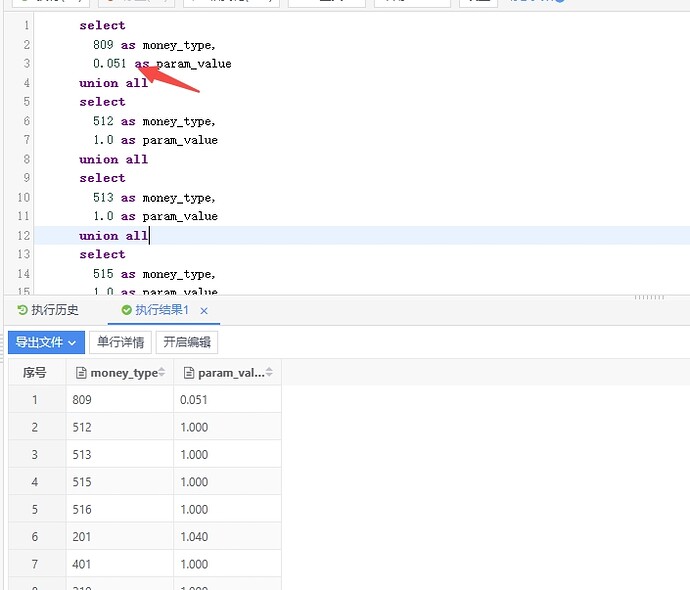
Task: Select cell with value 0.051
Action: [x=228, y=399]
